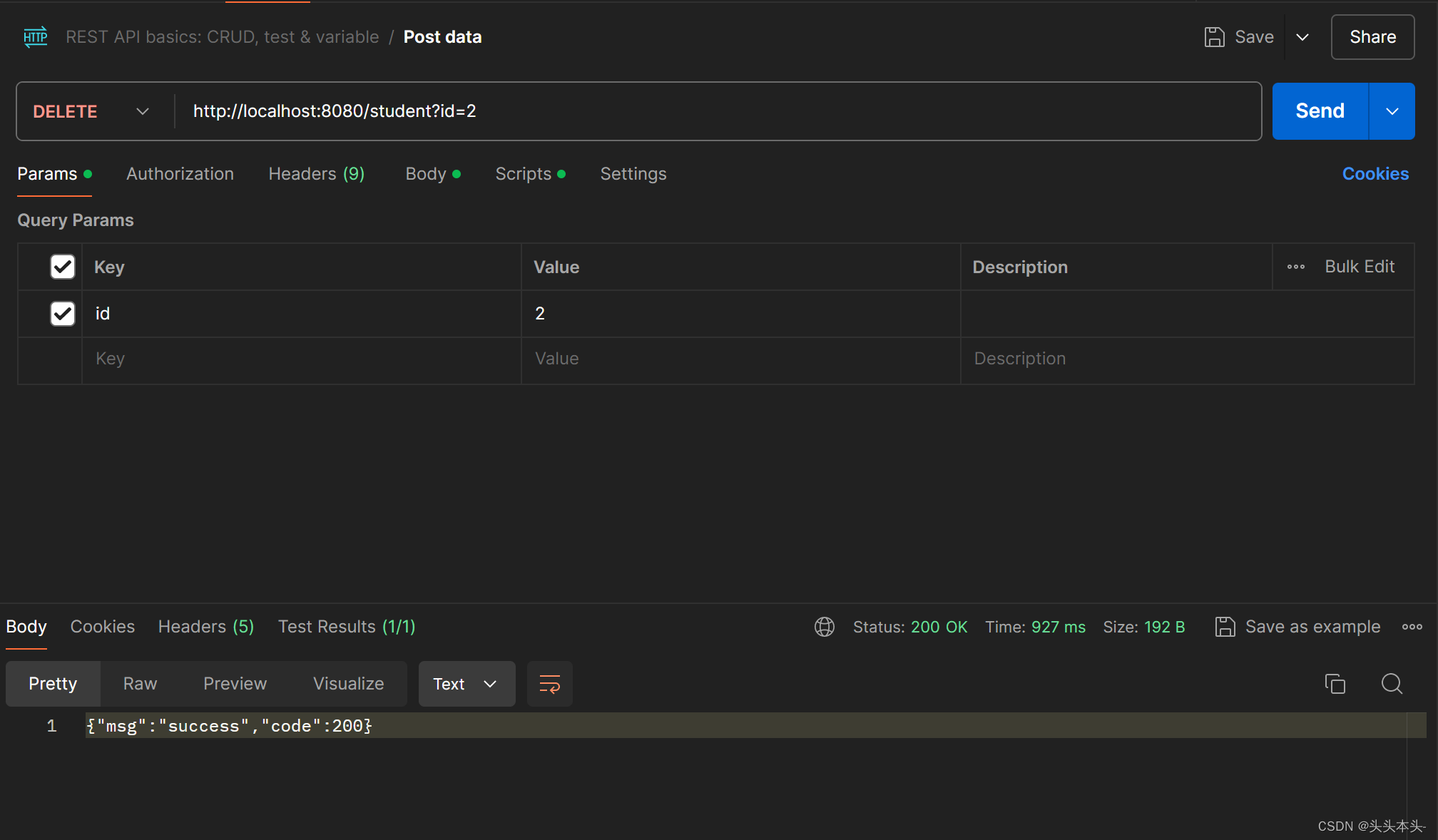Expand the Save options chevron

(x=1302, y=37)
